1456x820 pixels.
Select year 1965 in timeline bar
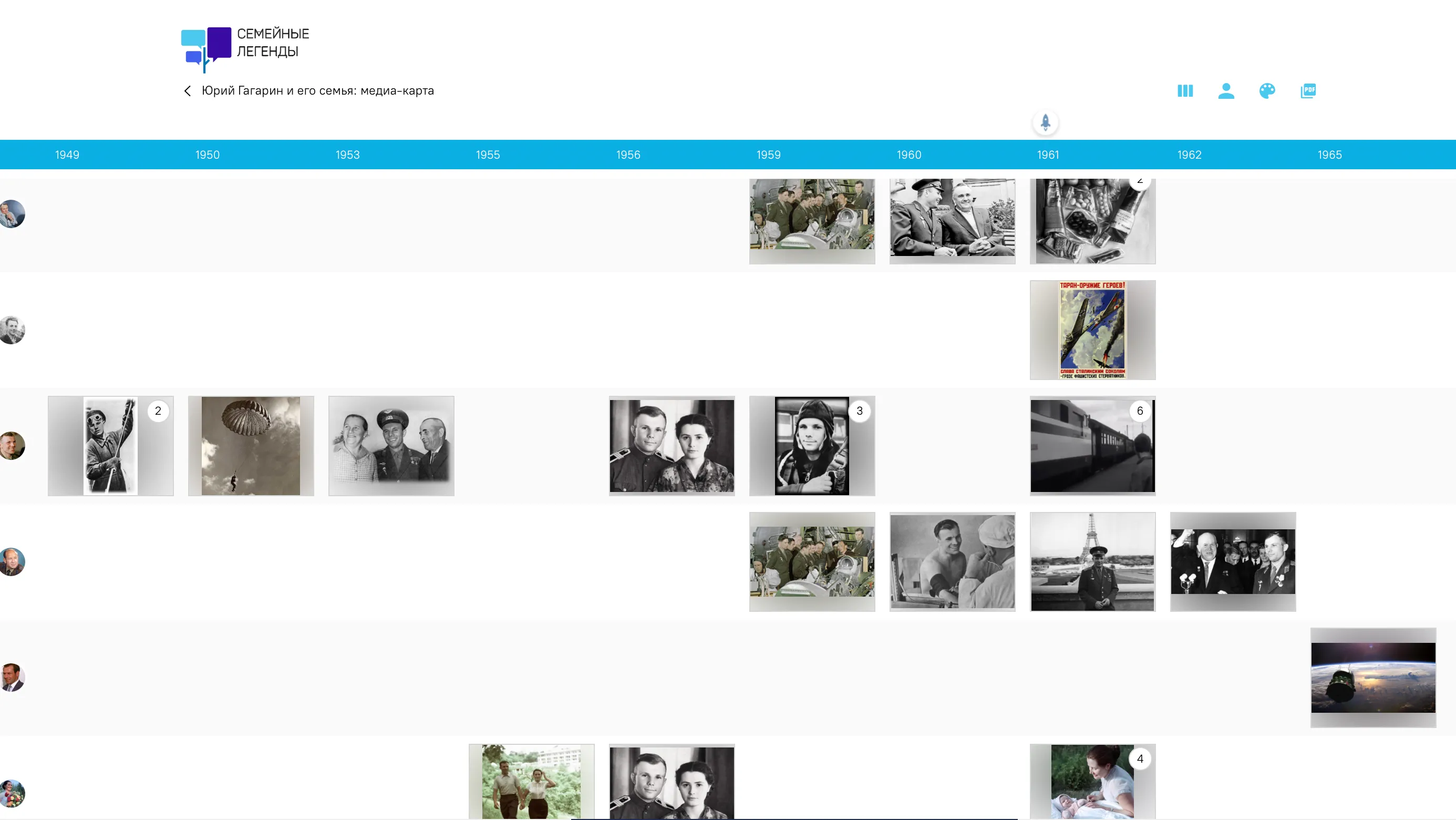[1329, 155]
